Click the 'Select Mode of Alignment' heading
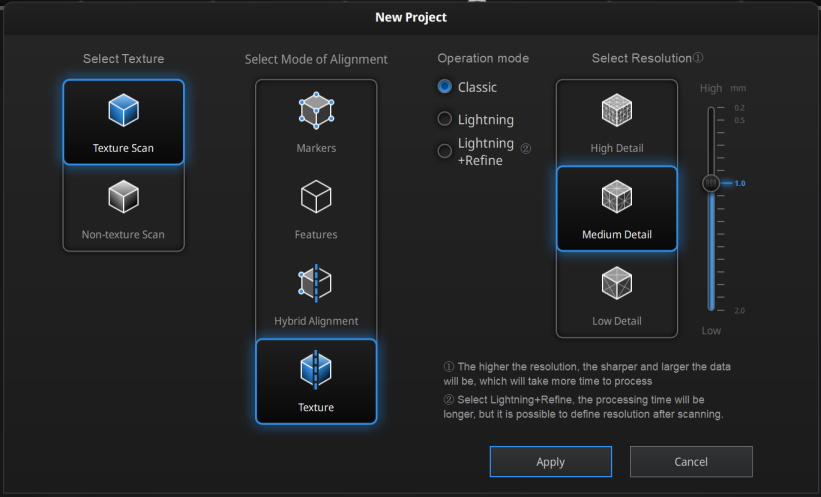The image size is (821, 497). click(316, 59)
